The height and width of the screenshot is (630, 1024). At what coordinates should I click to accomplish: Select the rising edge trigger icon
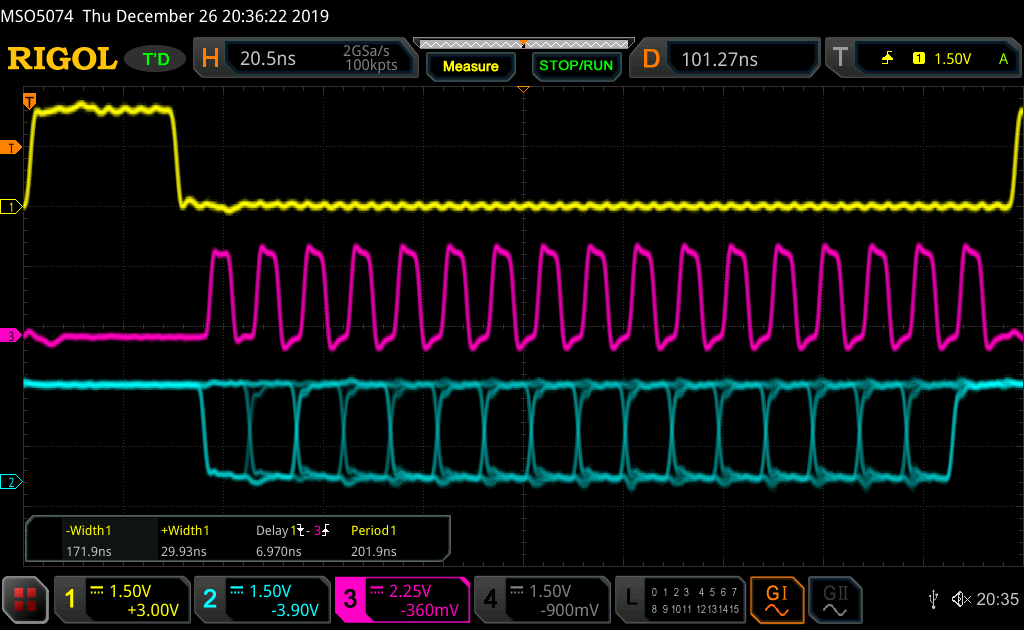[x=888, y=59]
